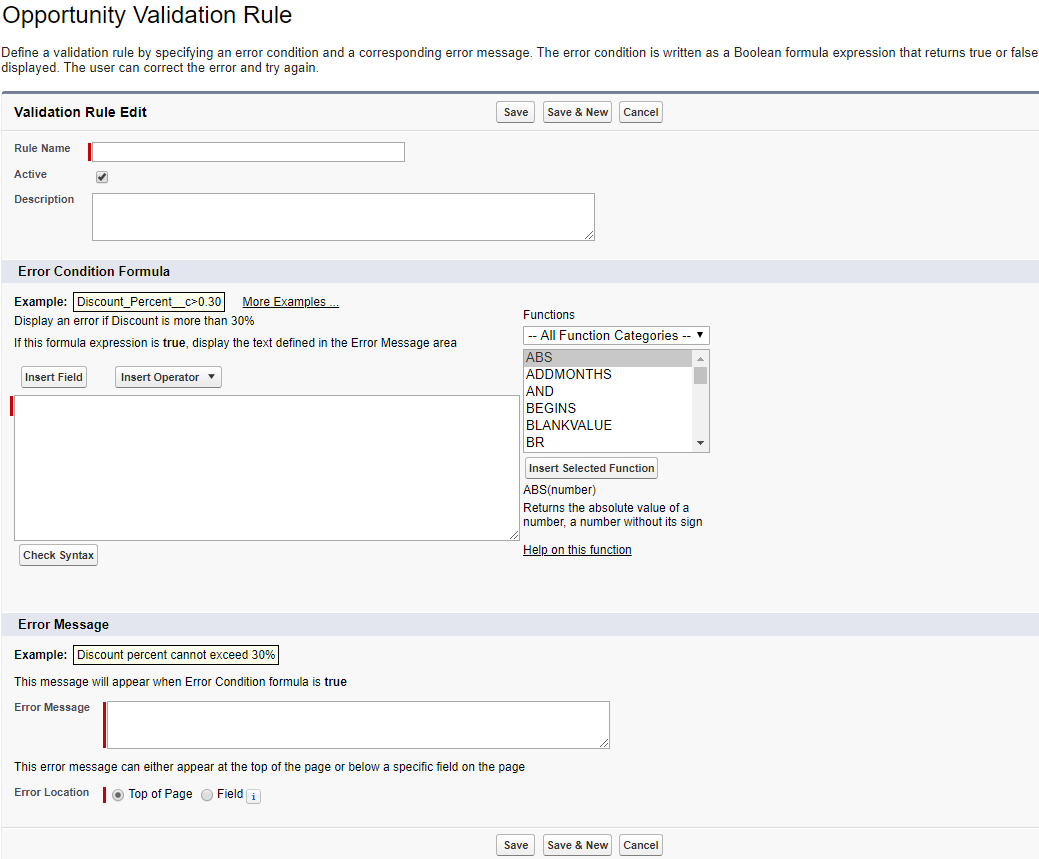Click Save & New at the top

point(576,112)
